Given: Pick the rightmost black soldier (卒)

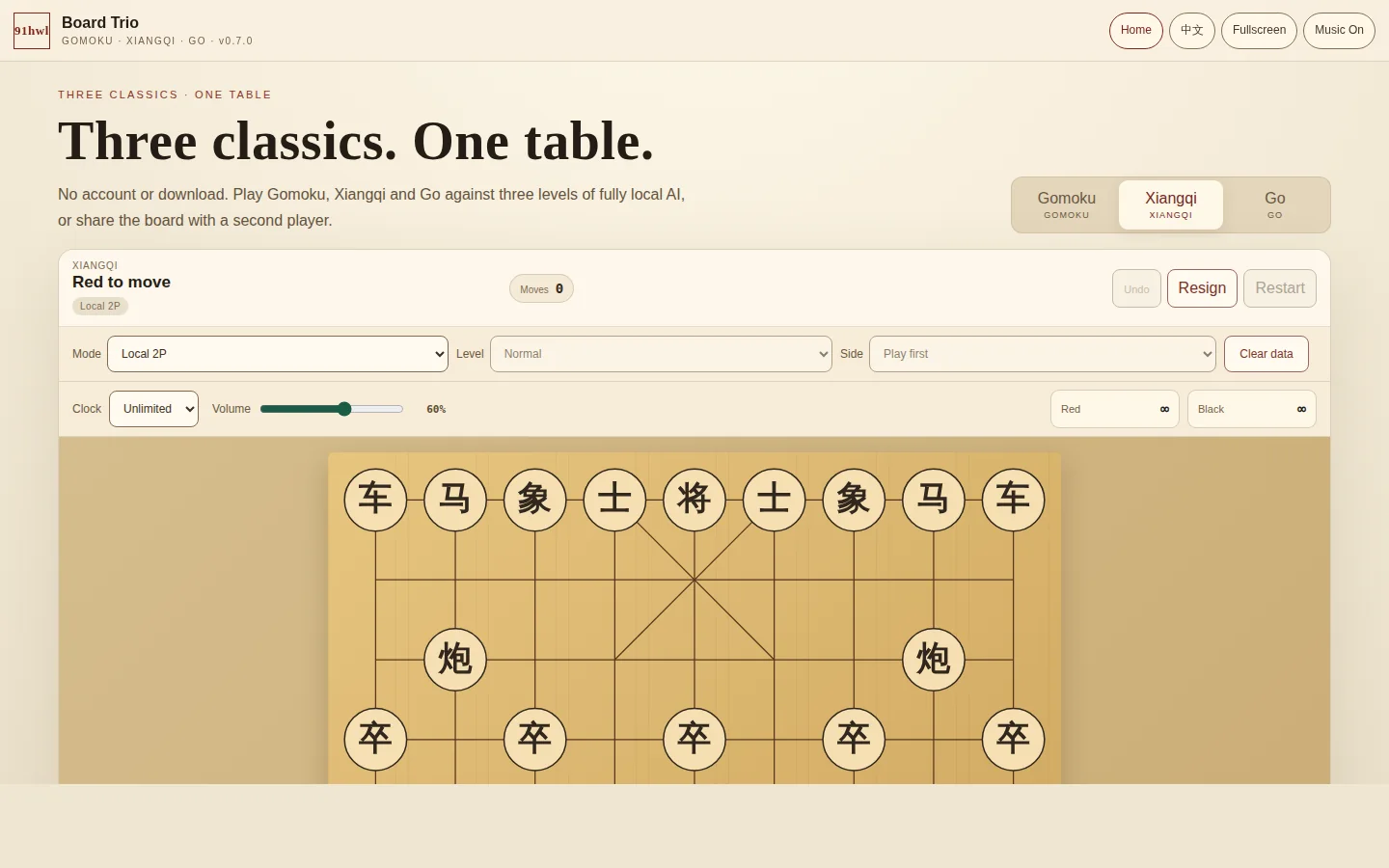Looking at the screenshot, I should tap(1013, 740).
